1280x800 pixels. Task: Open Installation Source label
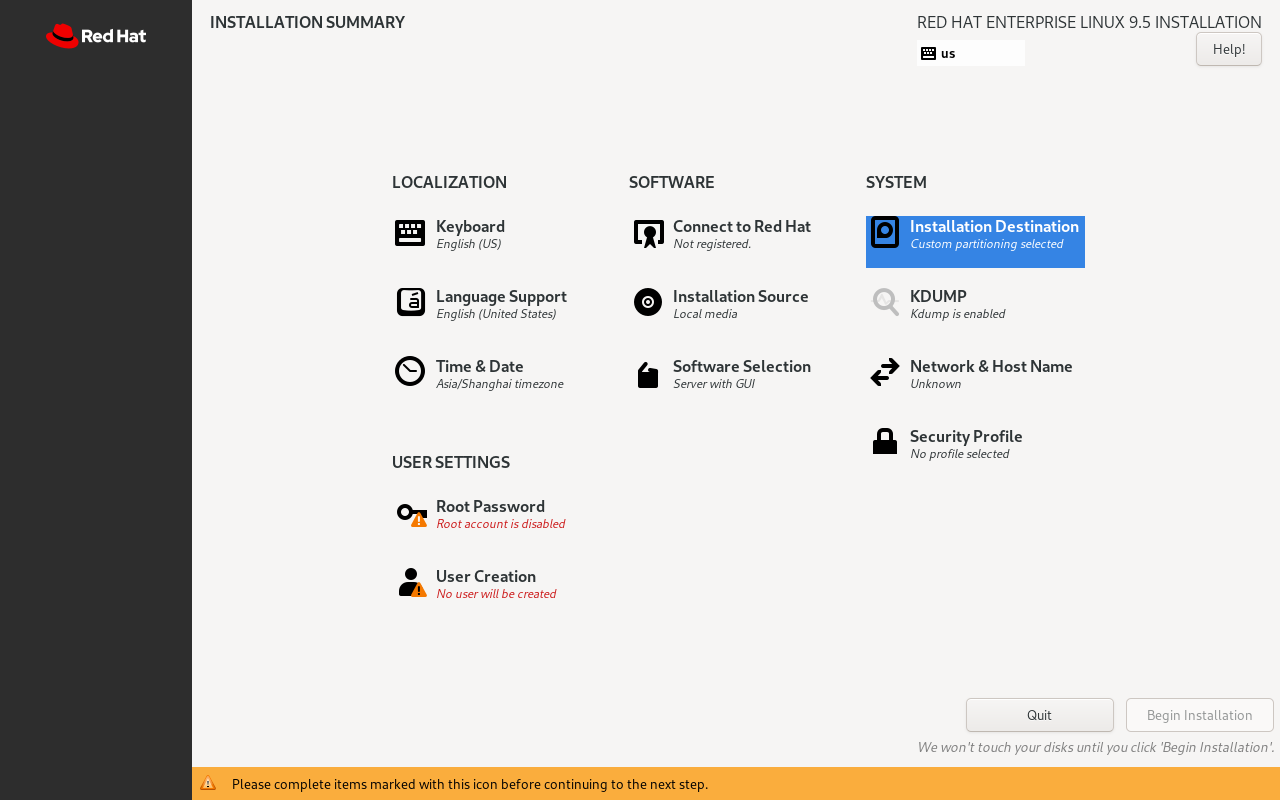click(741, 296)
